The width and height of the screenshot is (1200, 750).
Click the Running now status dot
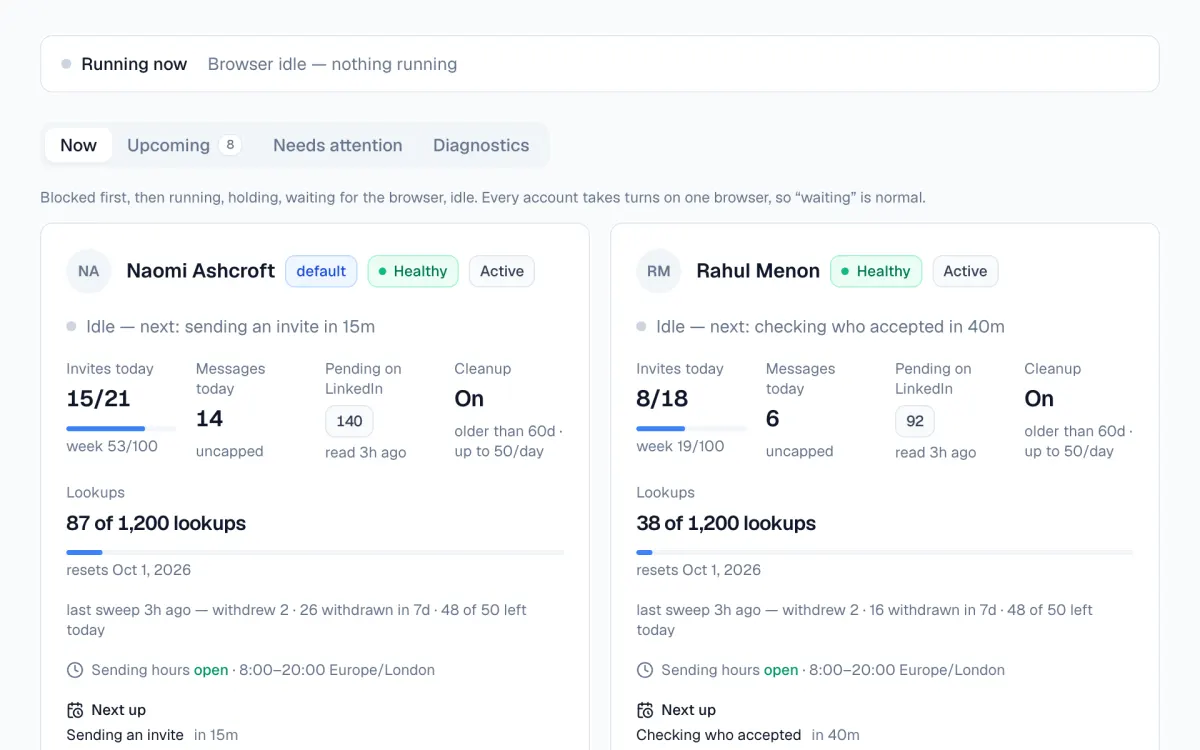tap(66, 64)
